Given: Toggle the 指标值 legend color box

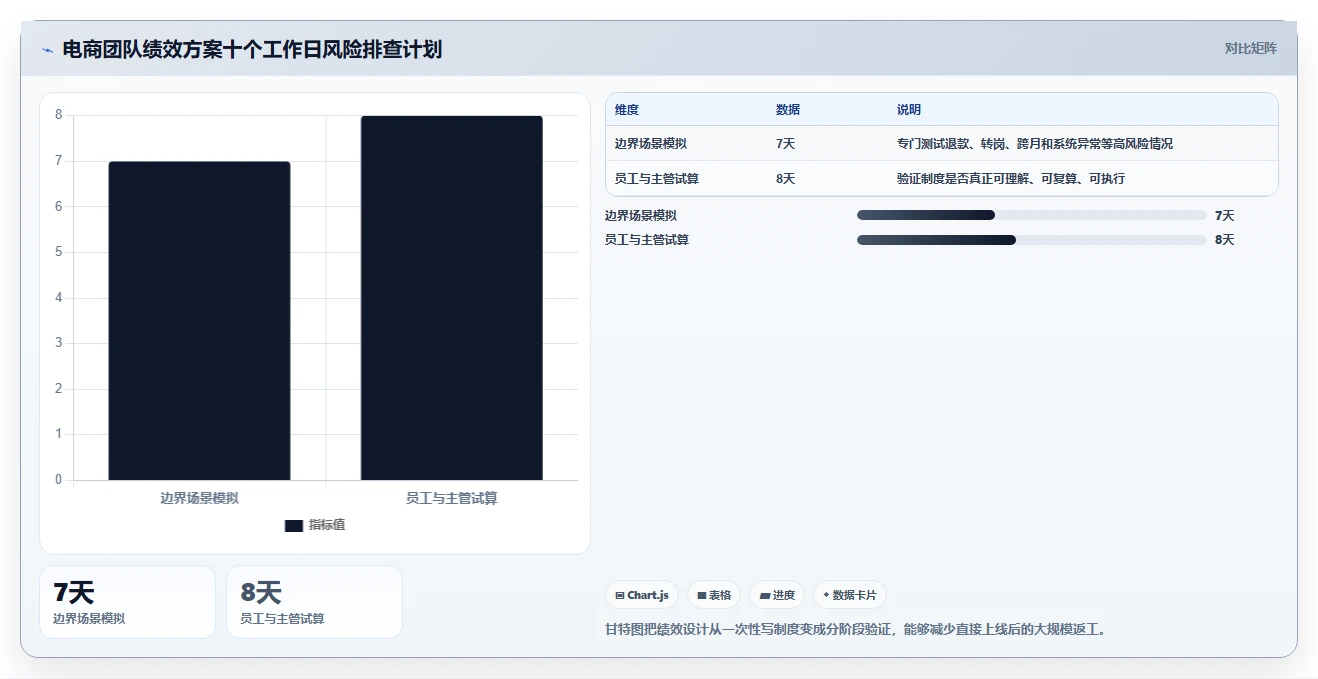Looking at the screenshot, I should pos(293,525).
